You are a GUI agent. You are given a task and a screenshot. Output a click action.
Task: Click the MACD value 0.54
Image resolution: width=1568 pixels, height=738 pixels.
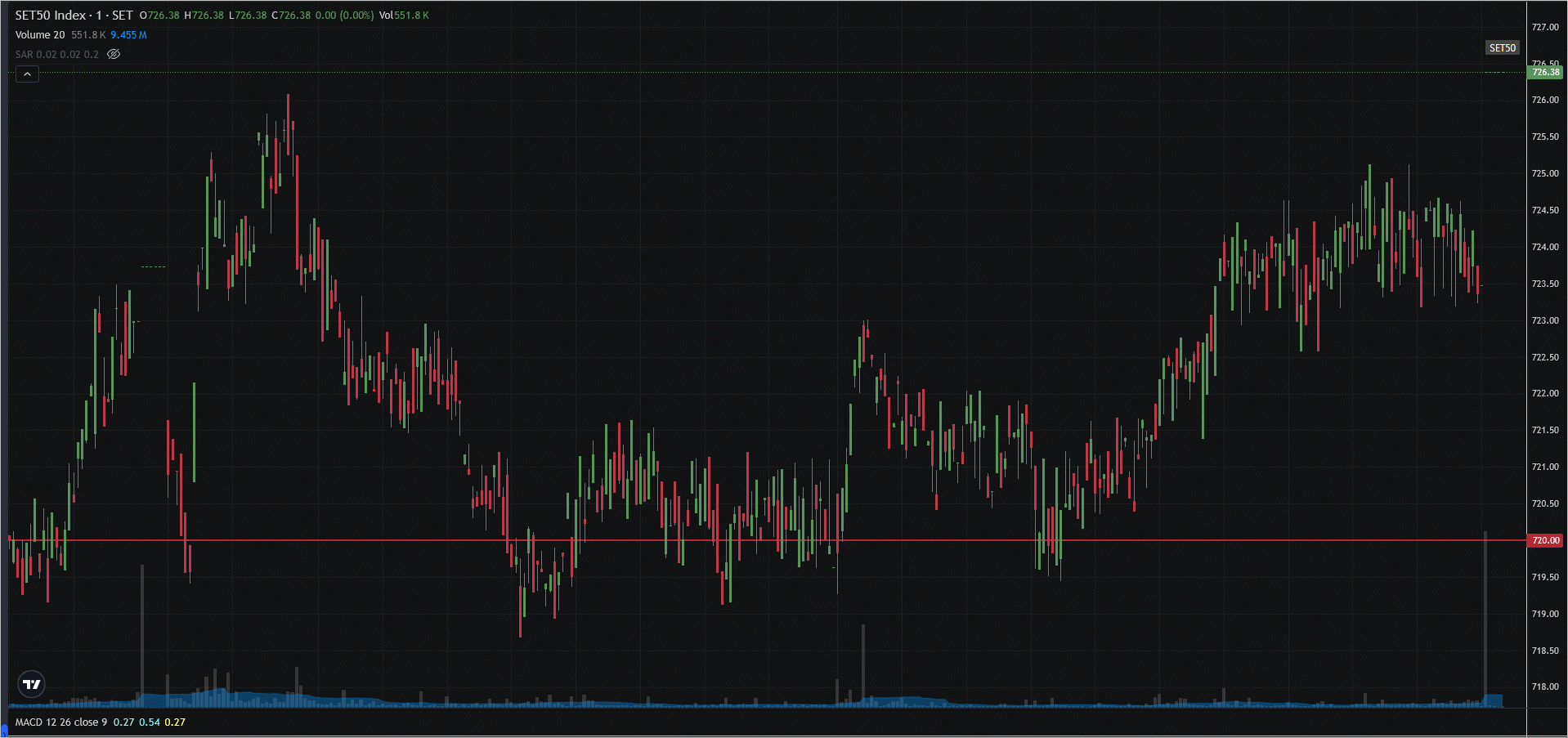[x=150, y=722]
